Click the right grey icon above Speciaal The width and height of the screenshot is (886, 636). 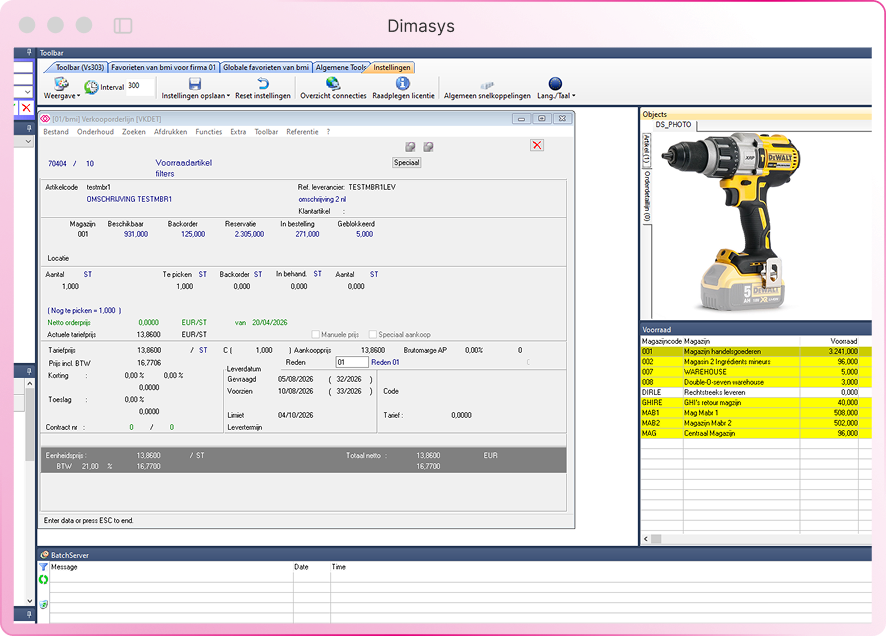tap(428, 147)
